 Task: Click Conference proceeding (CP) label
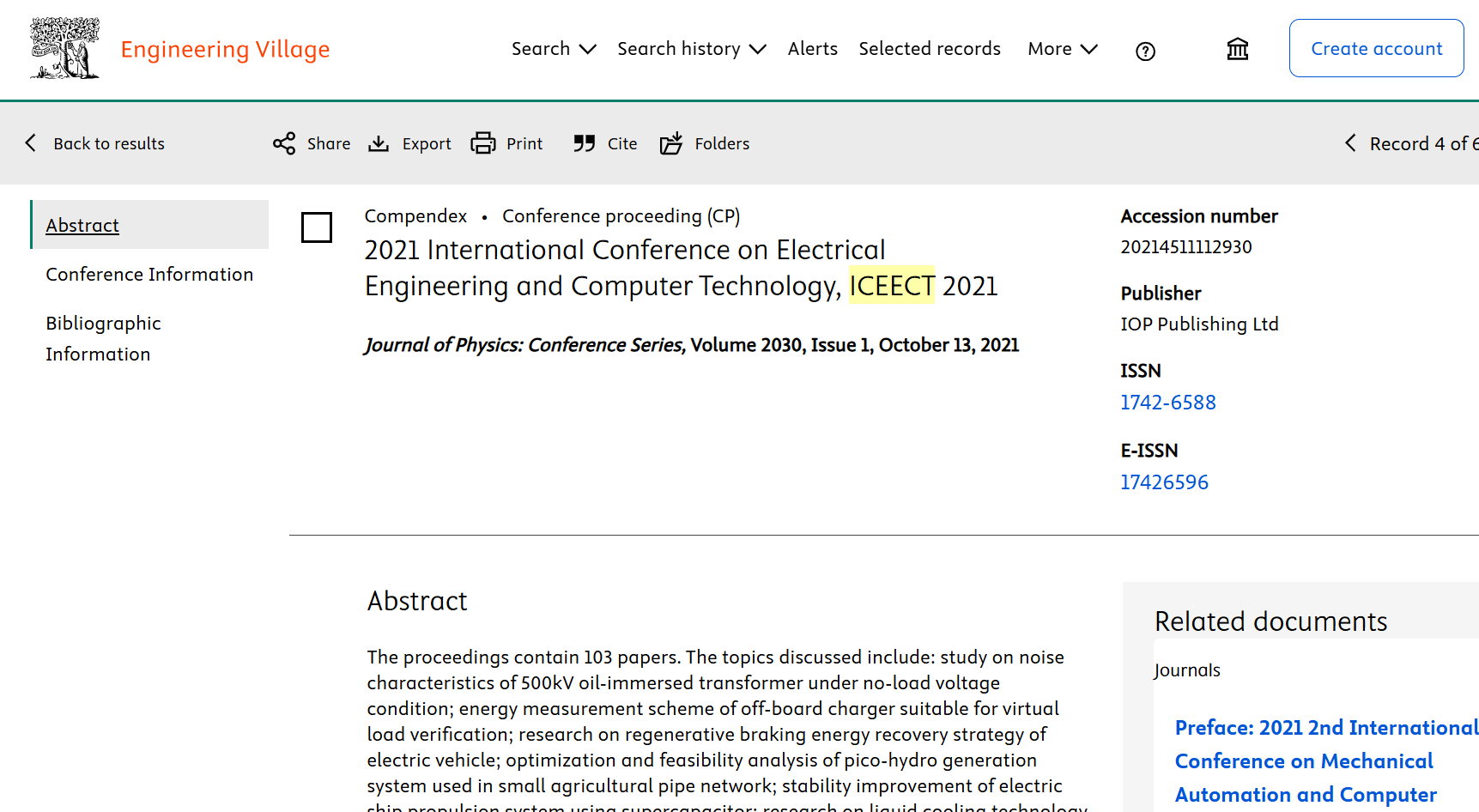[x=621, y=216]
